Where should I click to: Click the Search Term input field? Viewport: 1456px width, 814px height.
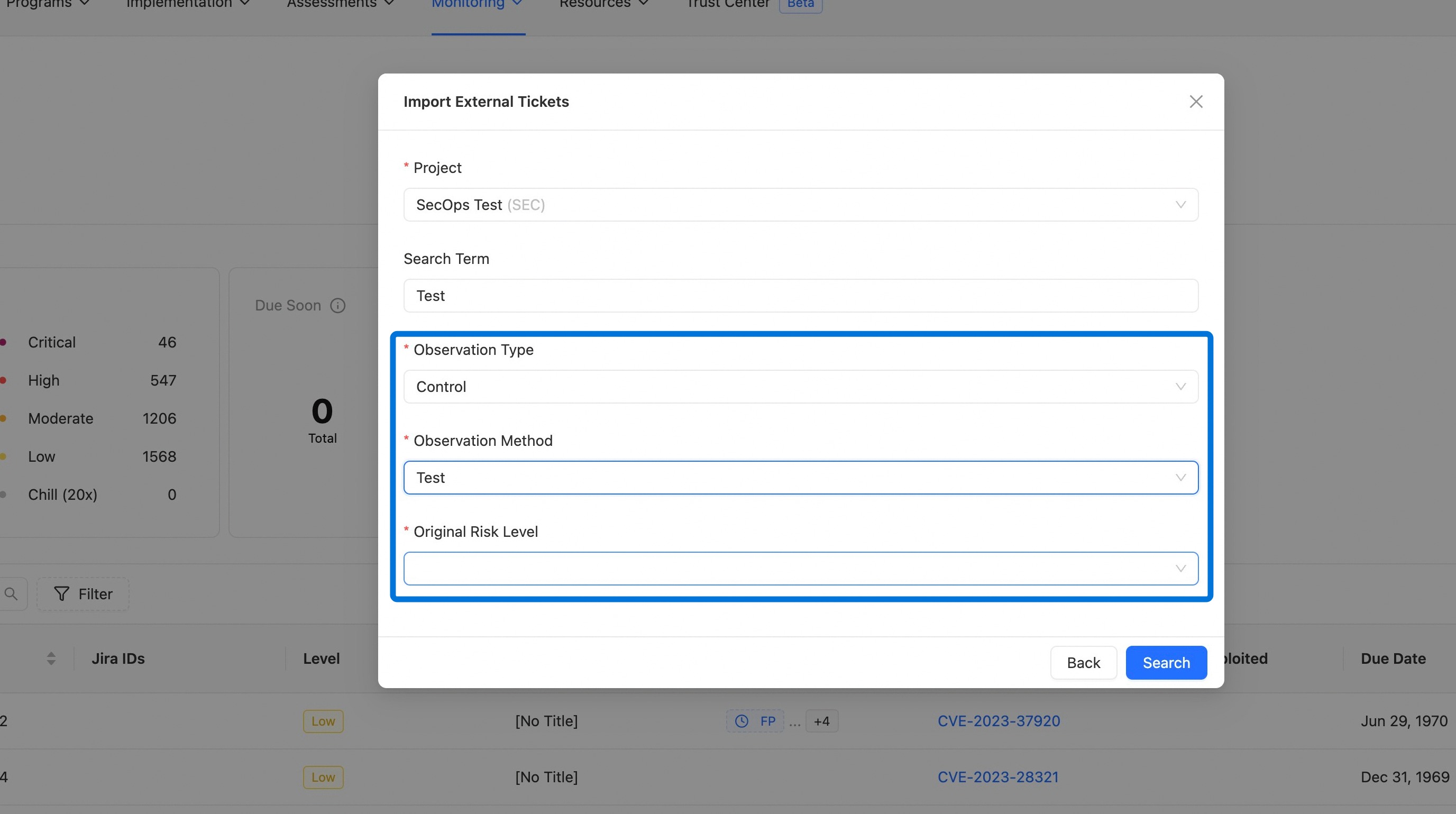[x=800, y=296]
